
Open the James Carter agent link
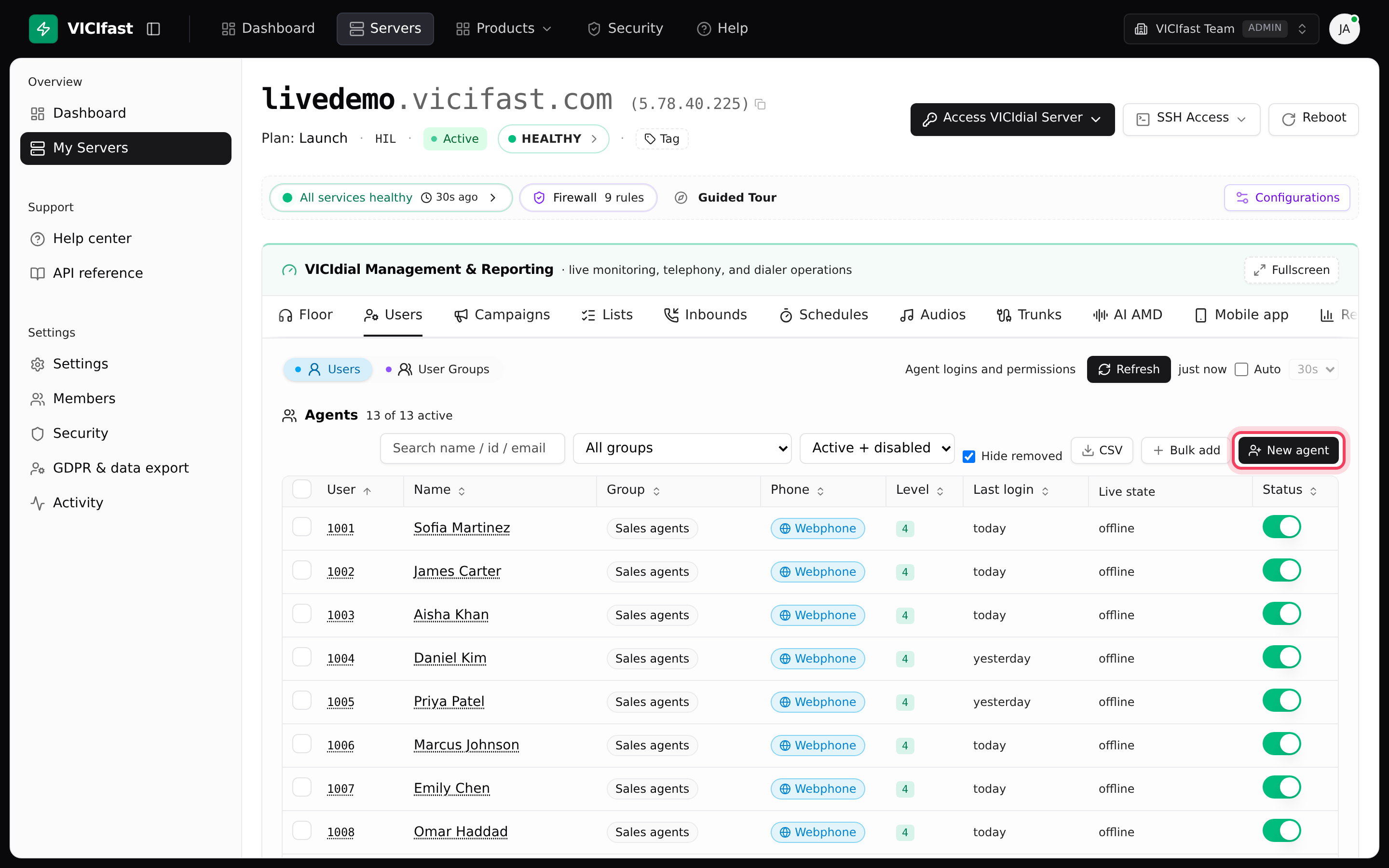pos(457,571)
